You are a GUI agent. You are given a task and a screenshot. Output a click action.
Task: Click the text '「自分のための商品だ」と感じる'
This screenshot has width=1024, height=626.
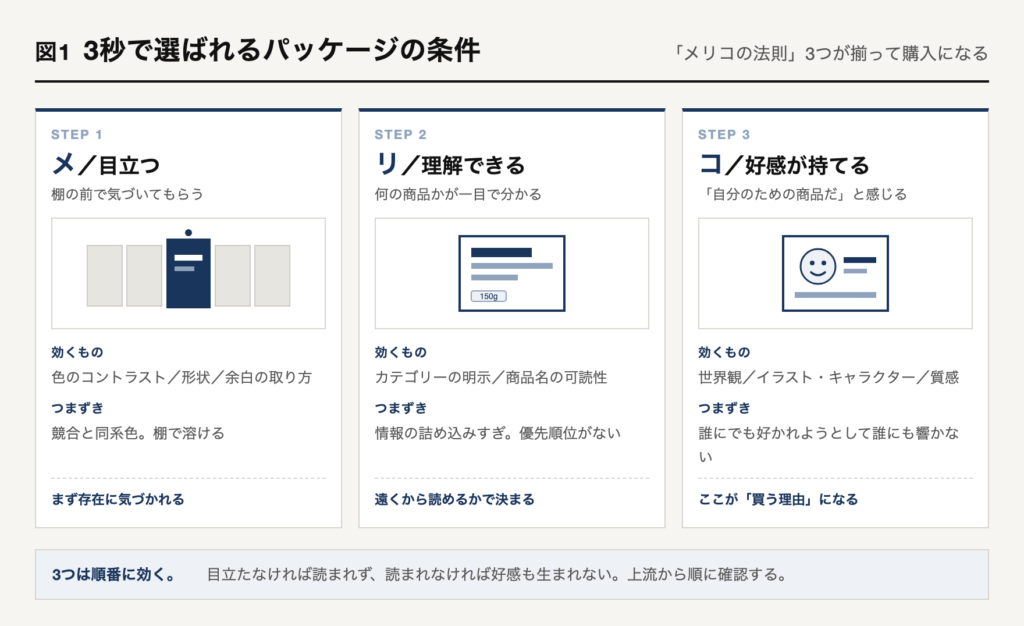pyautogui.click(x=803, y=194)
